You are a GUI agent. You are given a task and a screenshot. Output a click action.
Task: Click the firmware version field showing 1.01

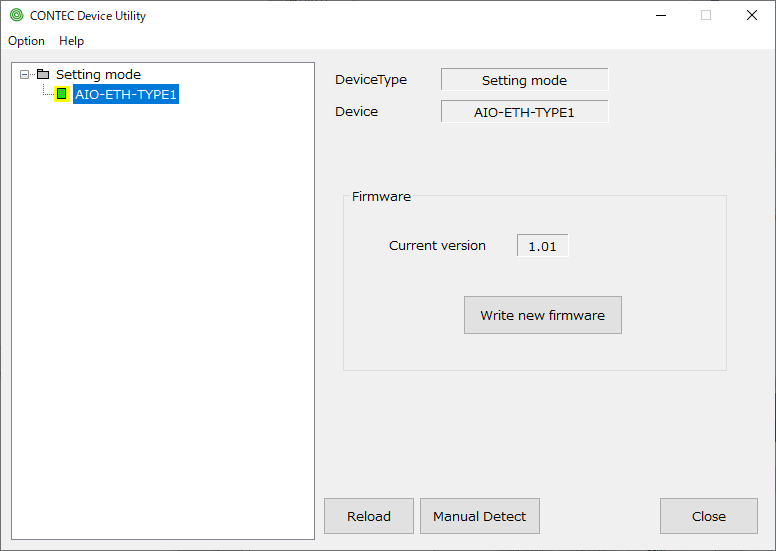(542, 246)
